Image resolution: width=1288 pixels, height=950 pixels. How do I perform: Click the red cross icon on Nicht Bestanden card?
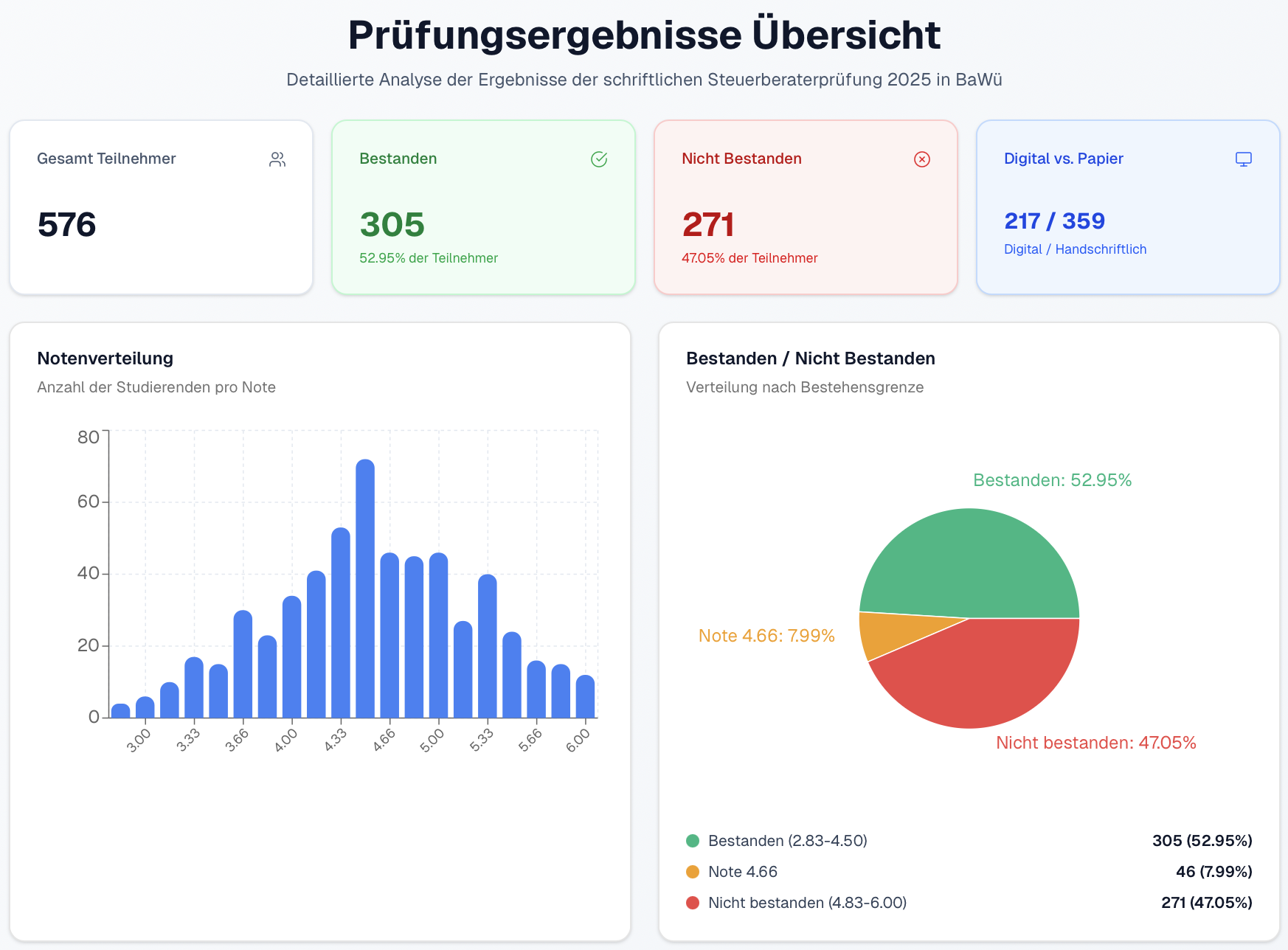coord(921,159)
